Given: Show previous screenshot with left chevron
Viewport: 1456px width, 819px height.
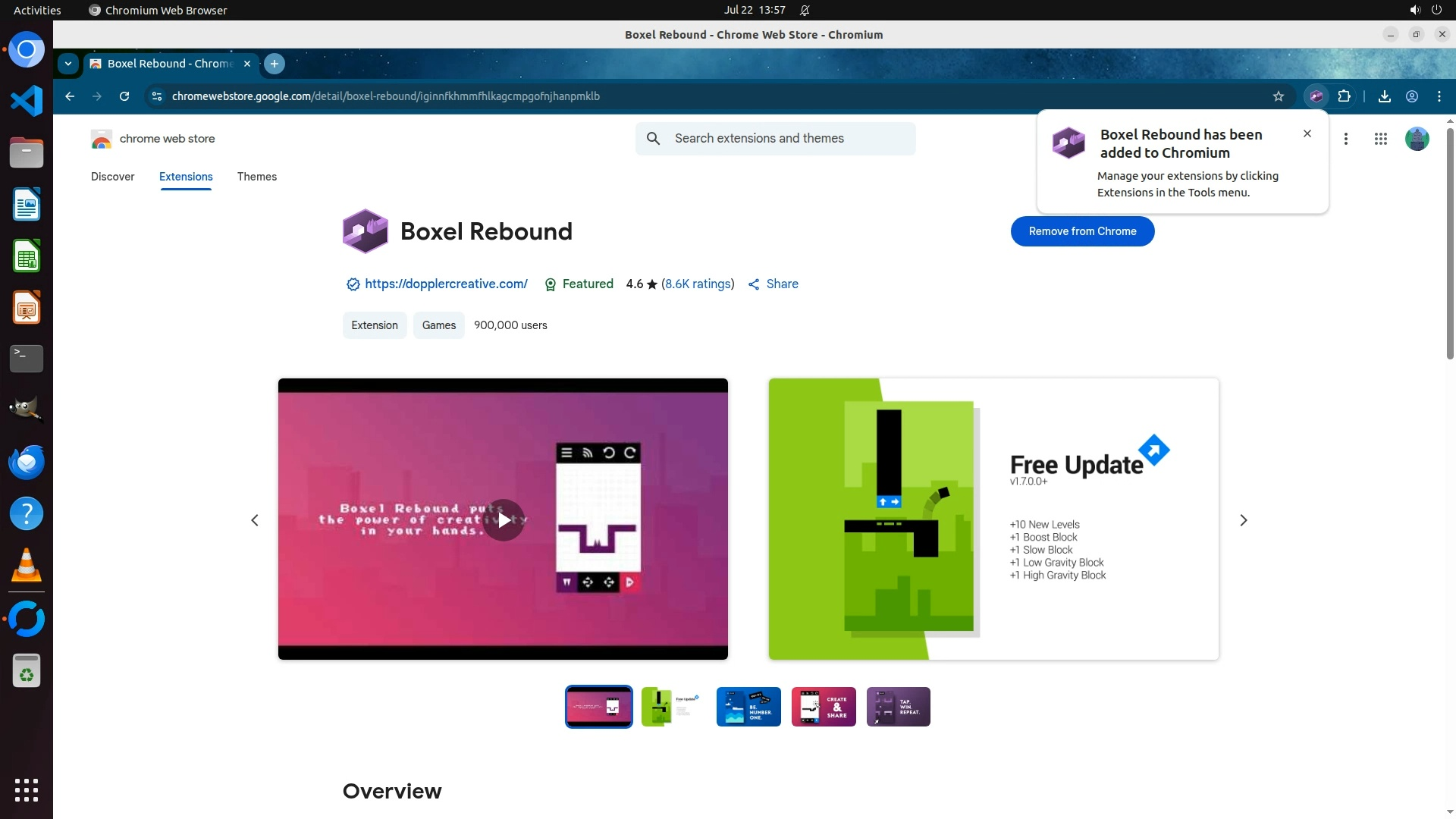Looking at the screenshot, I should [255, 520].
